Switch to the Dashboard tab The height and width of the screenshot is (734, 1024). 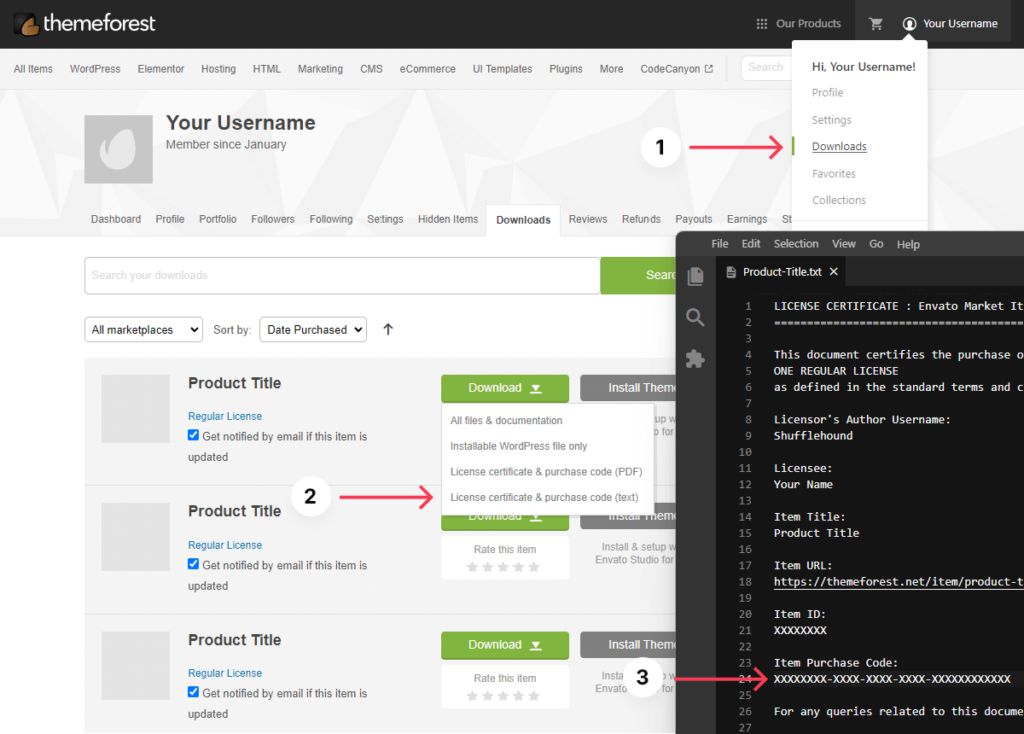coord(116,219)
